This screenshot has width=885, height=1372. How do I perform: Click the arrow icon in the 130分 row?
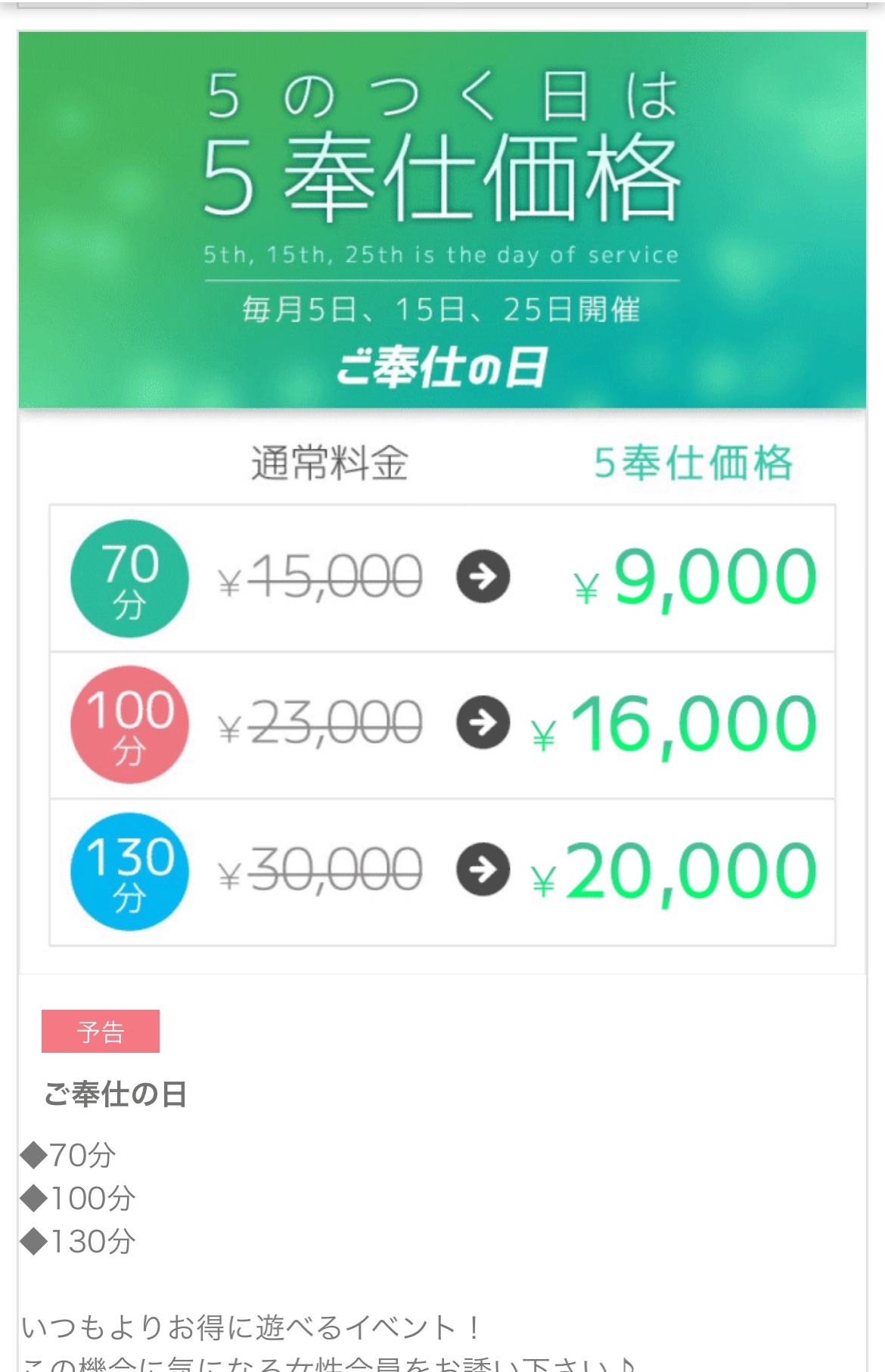(483, 869)
